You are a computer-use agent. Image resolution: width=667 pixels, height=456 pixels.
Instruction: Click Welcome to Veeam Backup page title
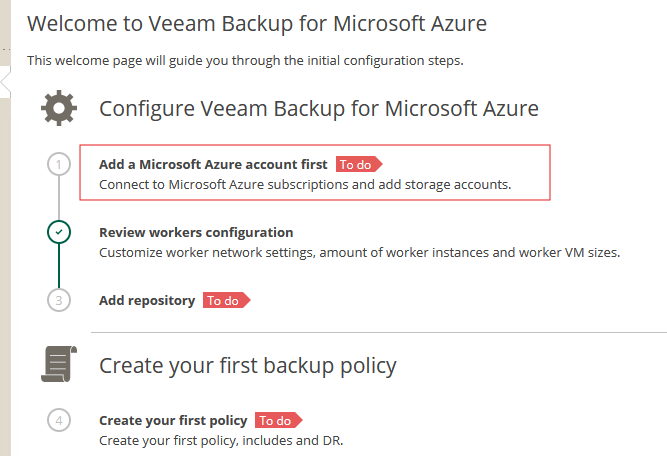(257, 21)
